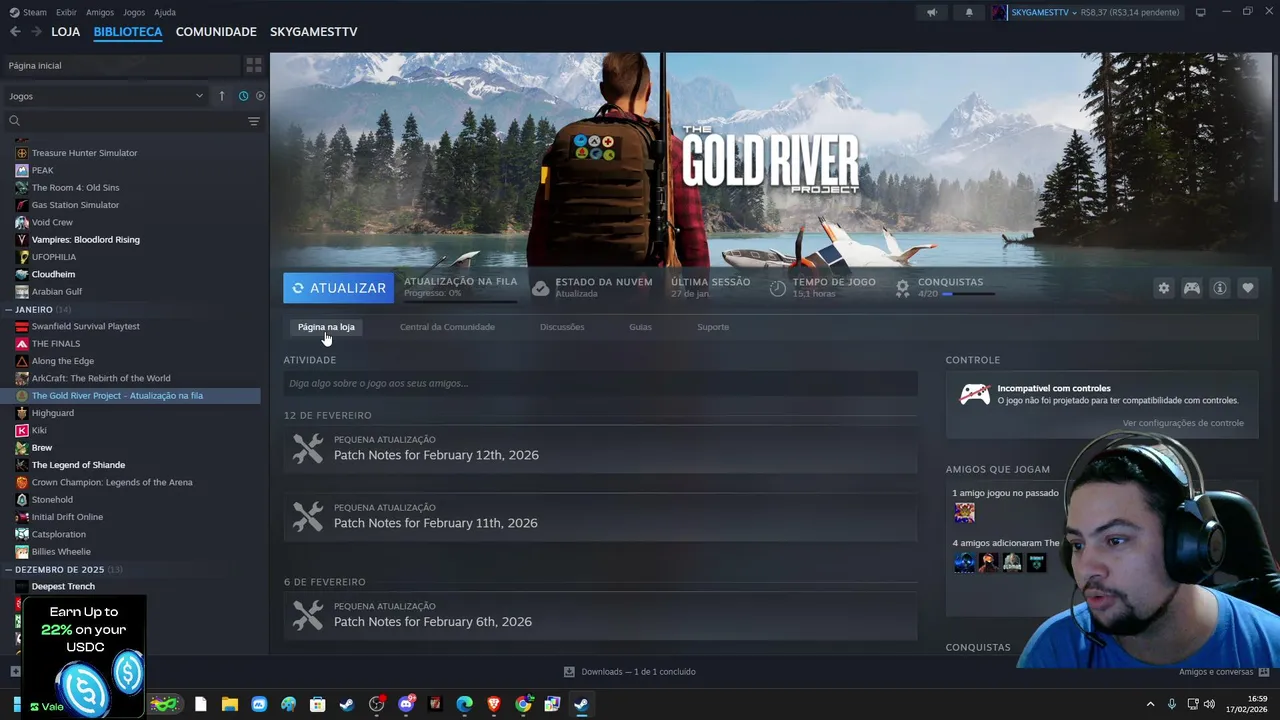Show game info icon

pos(1220,288)
